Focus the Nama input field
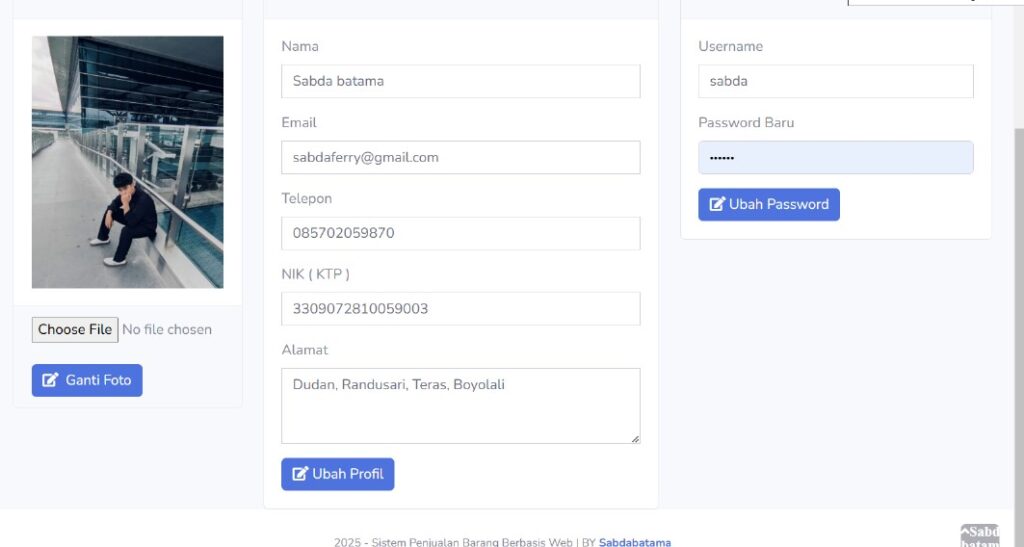 point(460,81)
